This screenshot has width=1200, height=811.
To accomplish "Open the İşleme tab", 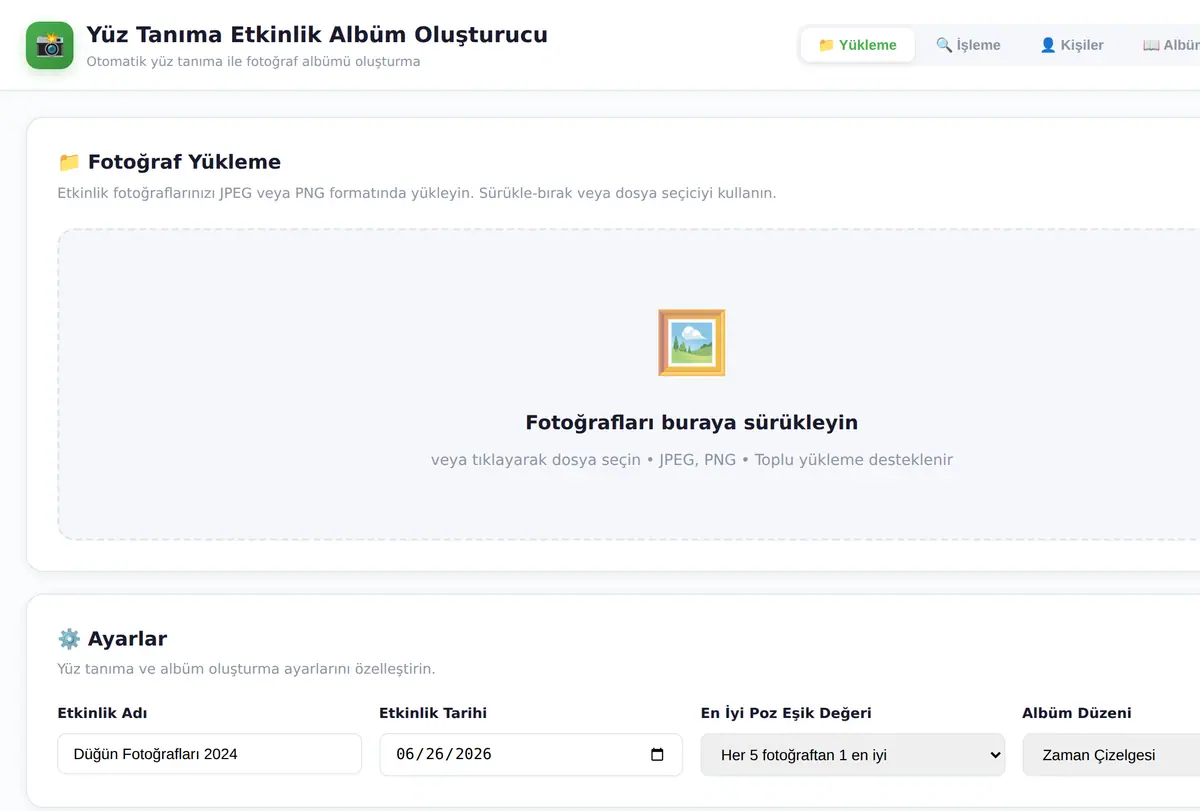I will tap(968, 45).
